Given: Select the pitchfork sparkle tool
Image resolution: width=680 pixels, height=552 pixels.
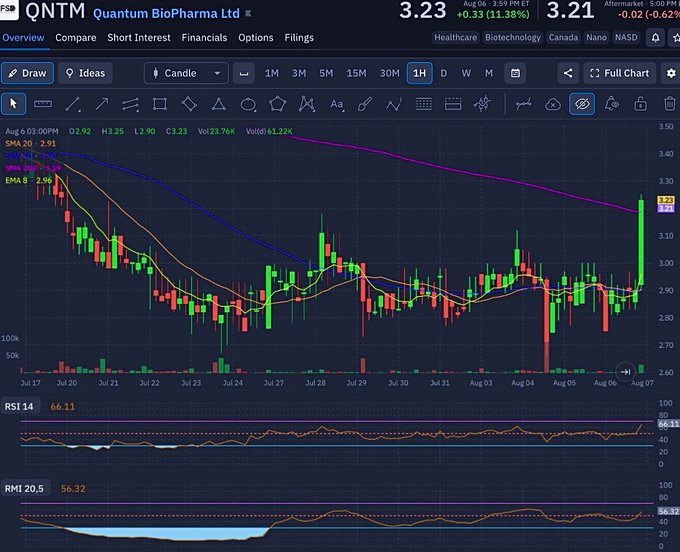Looking at the screenshot, I should [482, 104].
